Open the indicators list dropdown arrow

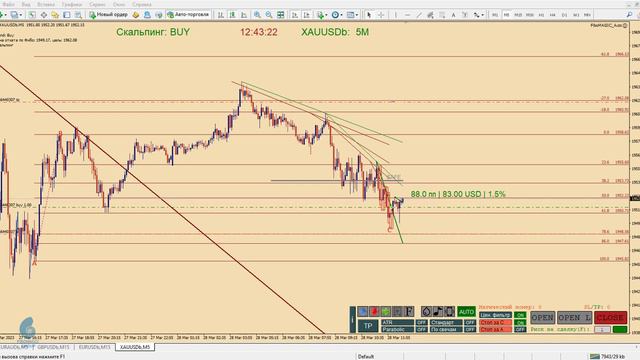326,15
